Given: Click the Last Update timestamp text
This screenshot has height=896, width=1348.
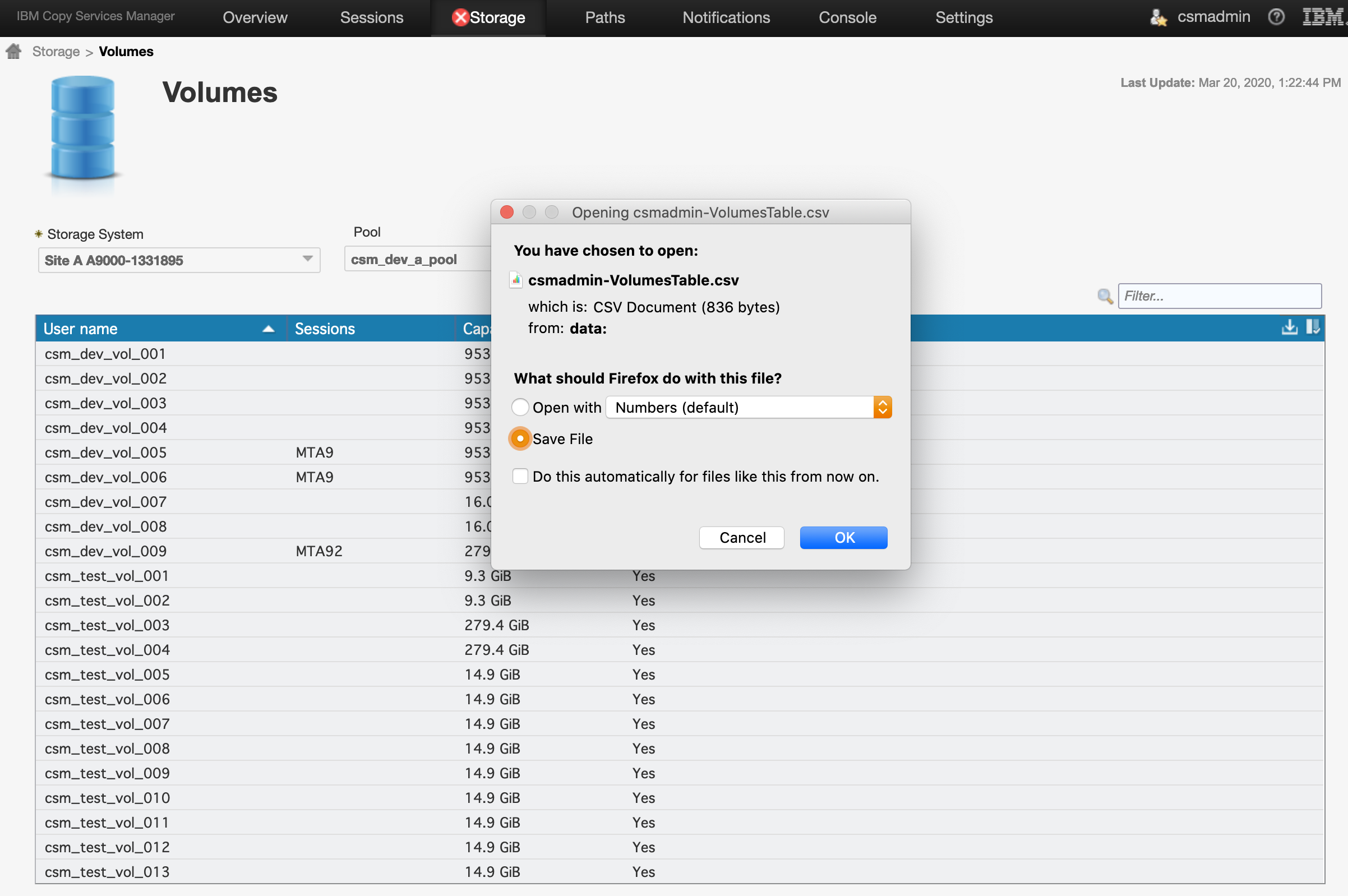Looking at the screenshot, I should [x=1230, y=82].
